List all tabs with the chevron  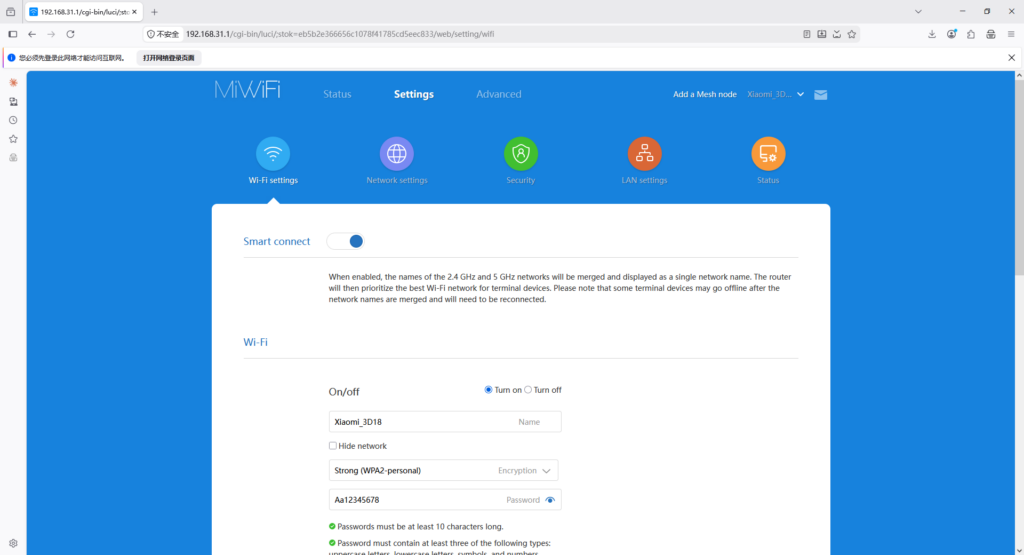pyautogui.click(x=918, y=12)
